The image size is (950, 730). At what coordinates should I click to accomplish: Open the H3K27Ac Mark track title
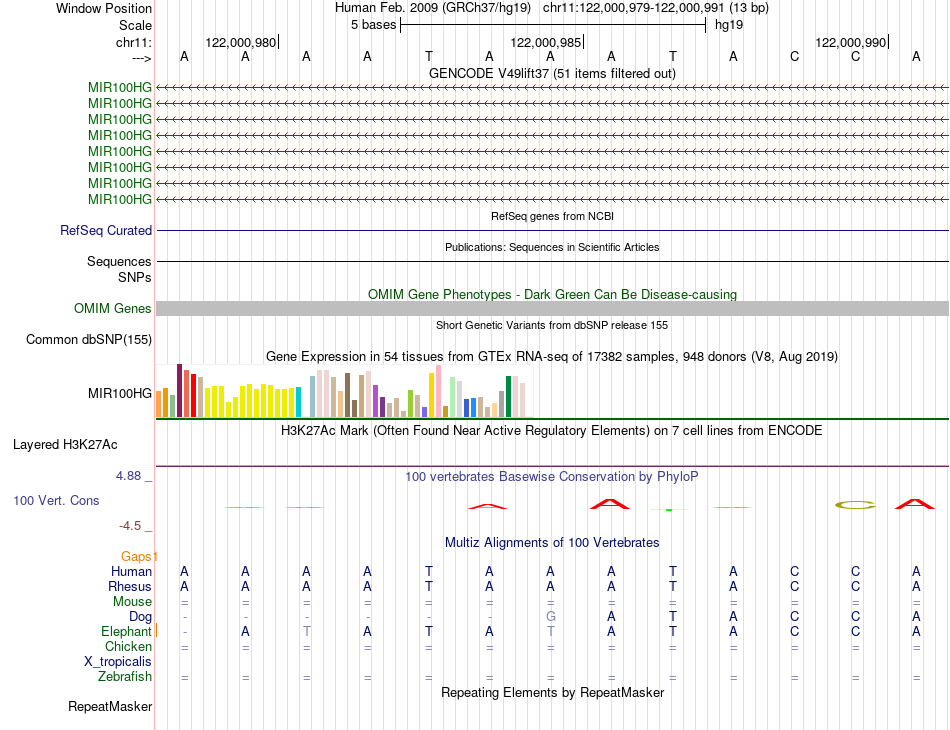point(552,431)
